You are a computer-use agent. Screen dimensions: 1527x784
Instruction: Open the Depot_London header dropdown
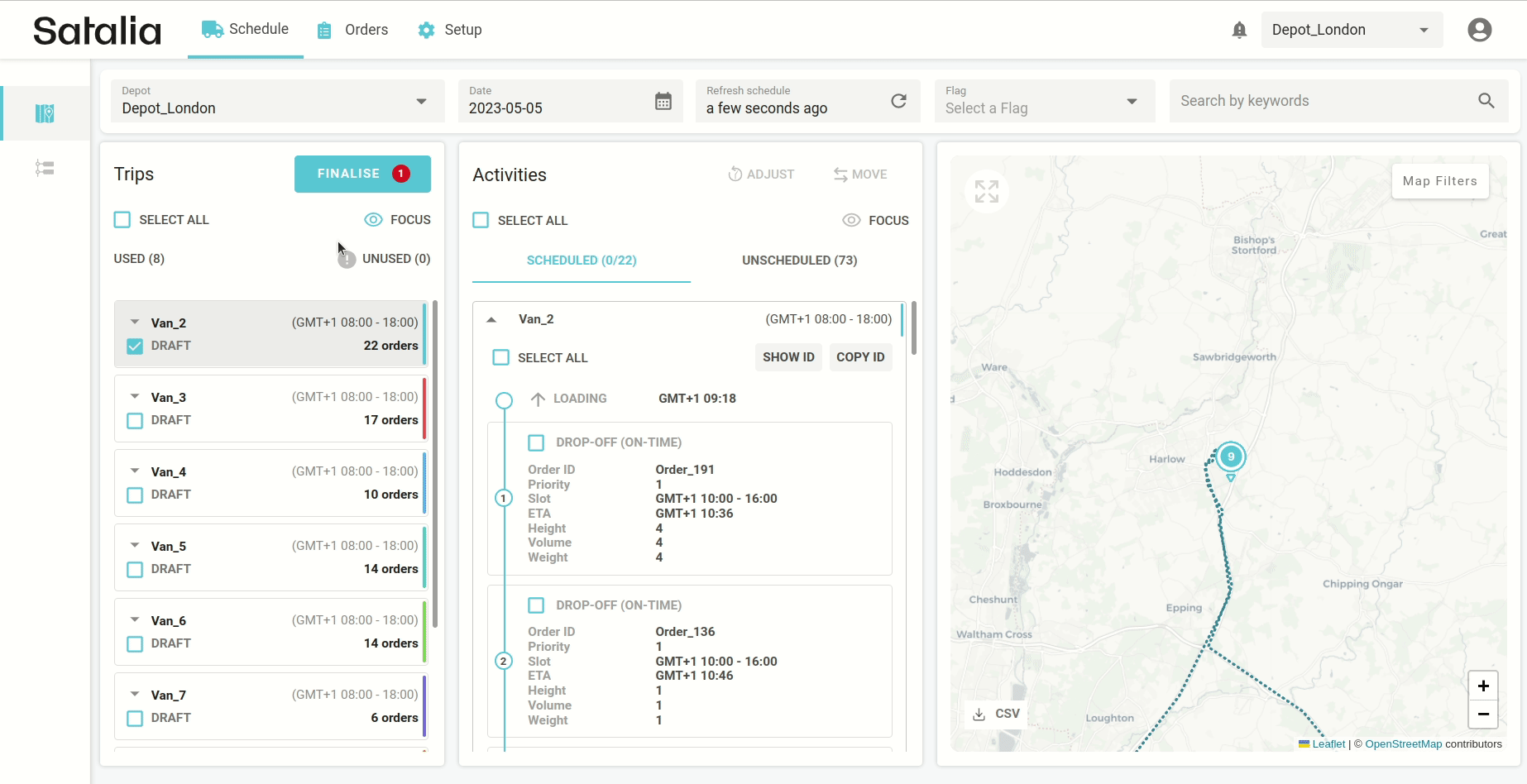(x=1351, y=31)
